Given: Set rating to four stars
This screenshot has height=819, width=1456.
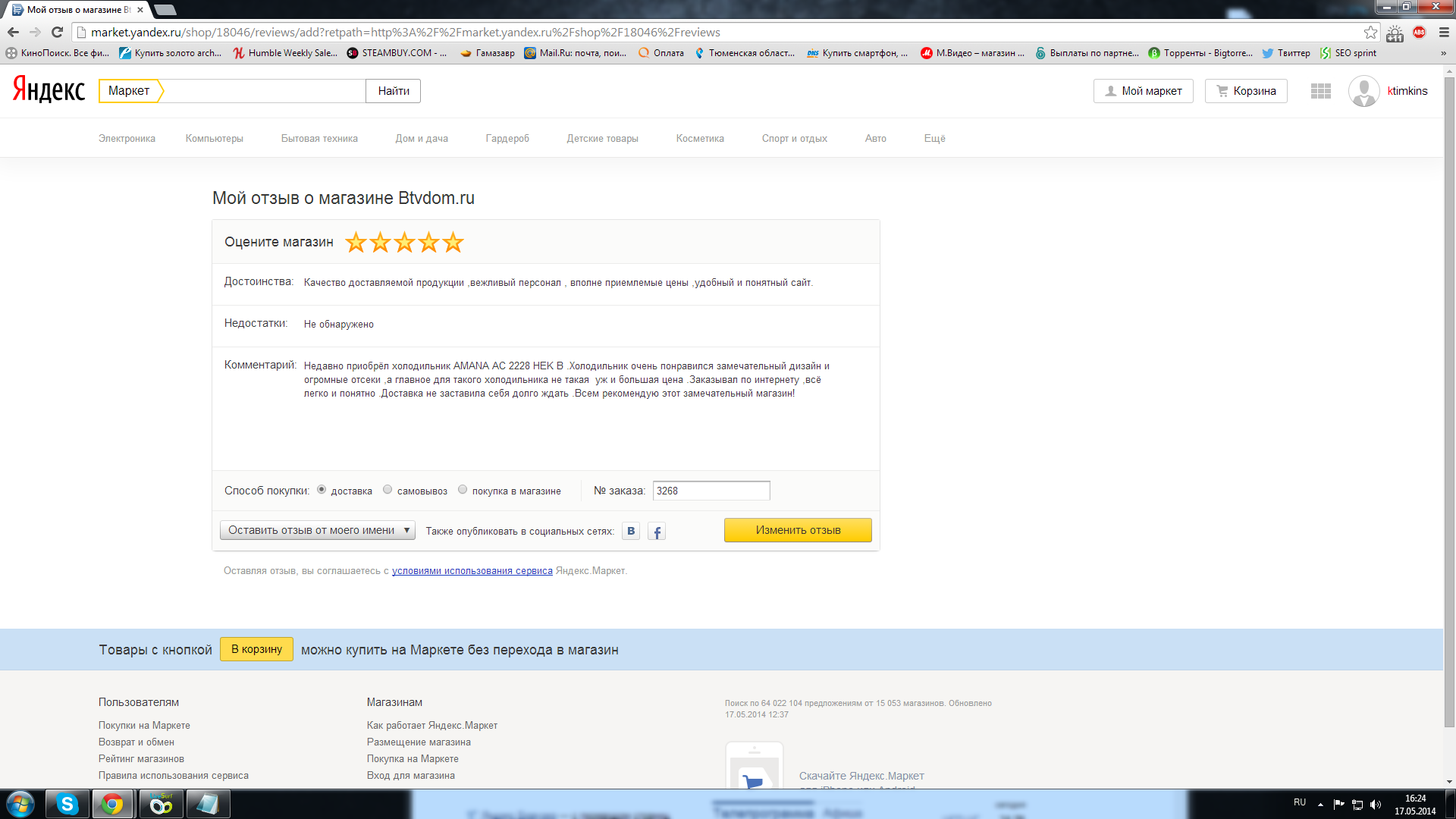Looking at the screenshot, I should click(x=428, y=242).
